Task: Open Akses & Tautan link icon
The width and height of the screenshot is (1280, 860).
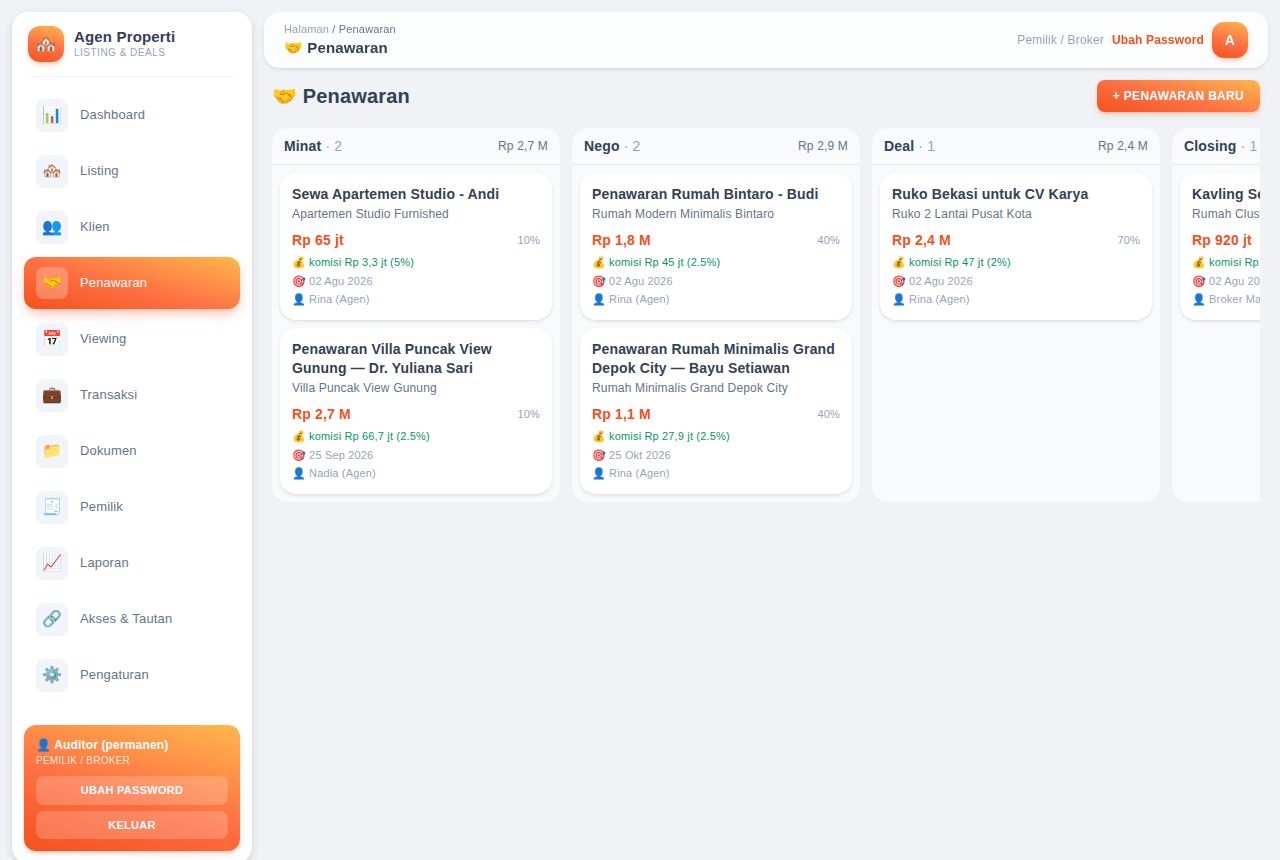Action: coord(52,619)
